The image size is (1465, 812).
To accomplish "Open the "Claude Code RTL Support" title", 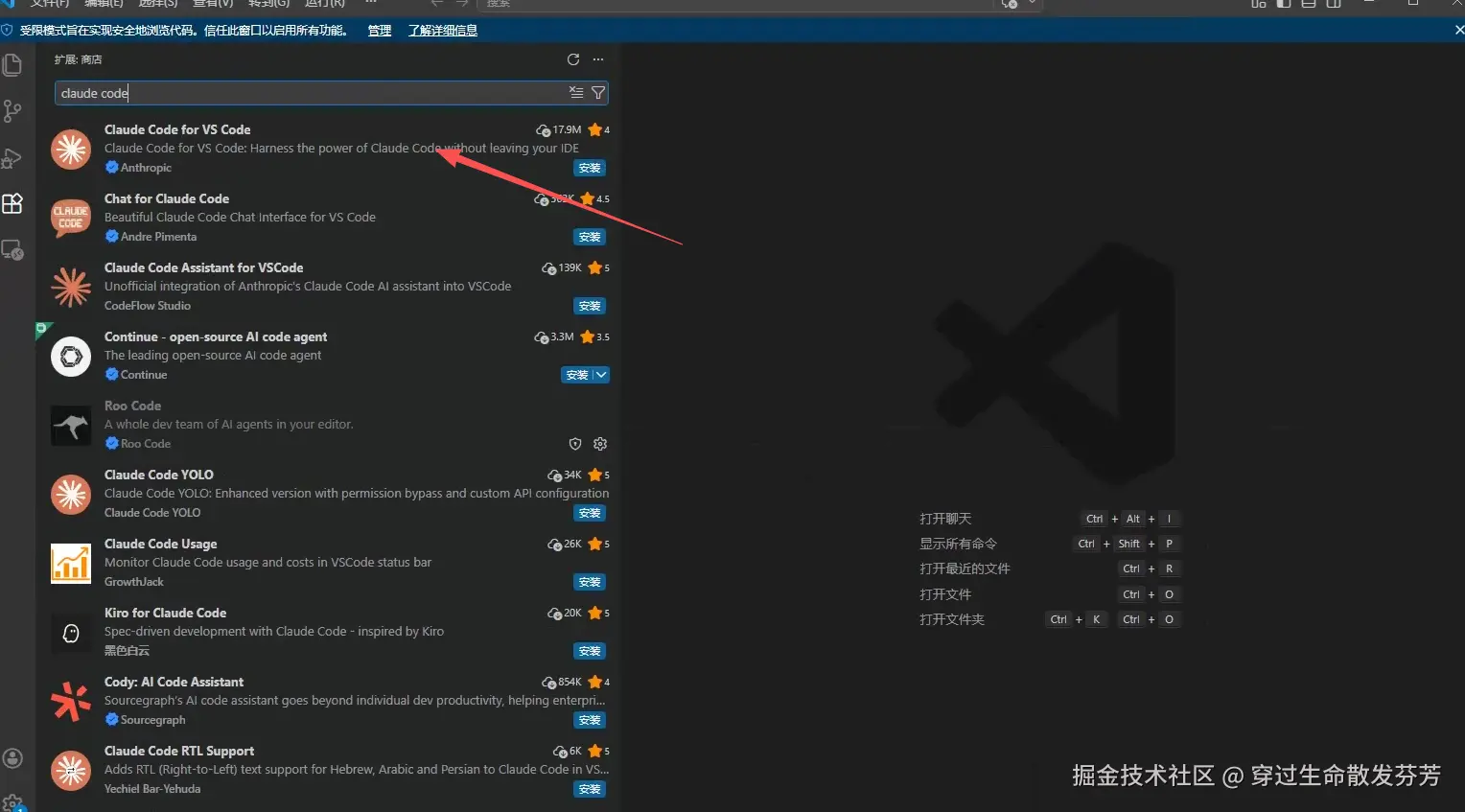I will click(x=179, y=751).
